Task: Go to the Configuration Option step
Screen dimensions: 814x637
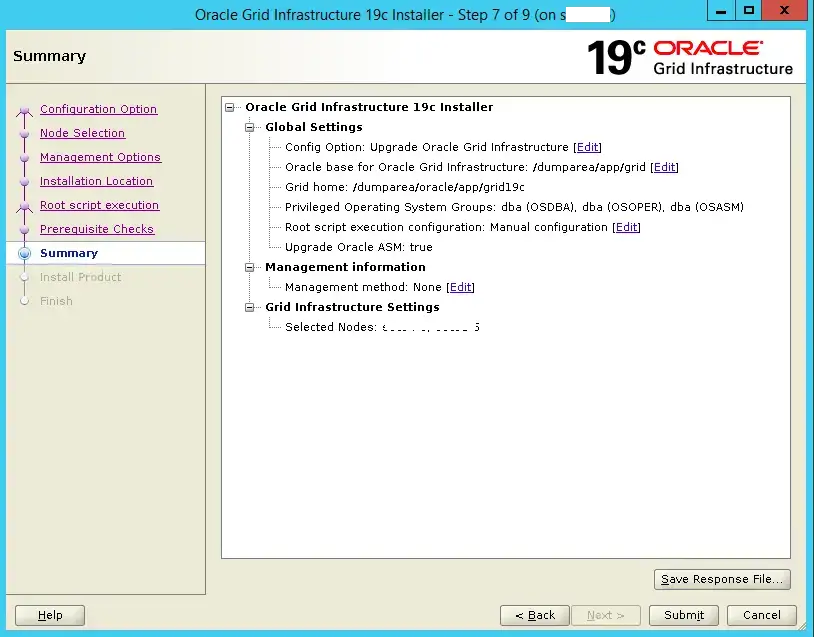Action: pos(98,109)
